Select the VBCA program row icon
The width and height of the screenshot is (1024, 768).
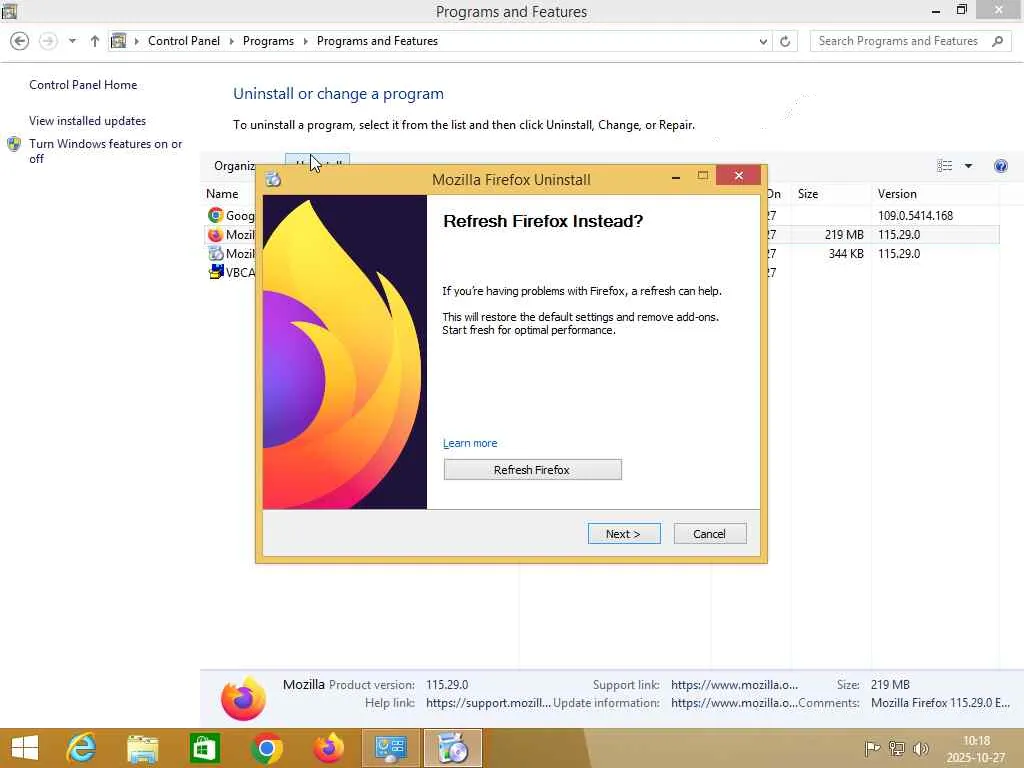tap(216, 272)
